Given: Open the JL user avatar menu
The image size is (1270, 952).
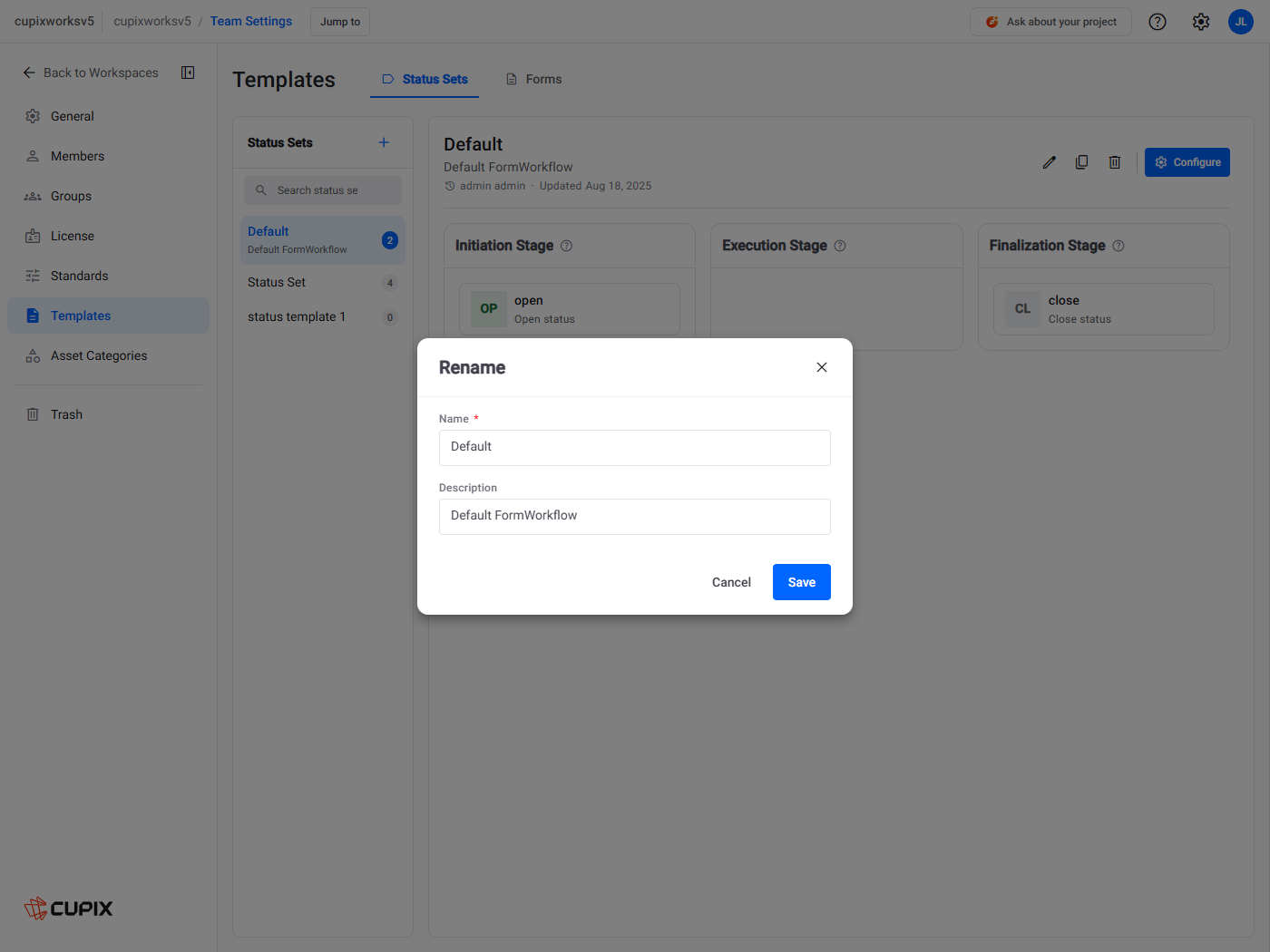Looking at the screenshot, I should point(1241,22).
